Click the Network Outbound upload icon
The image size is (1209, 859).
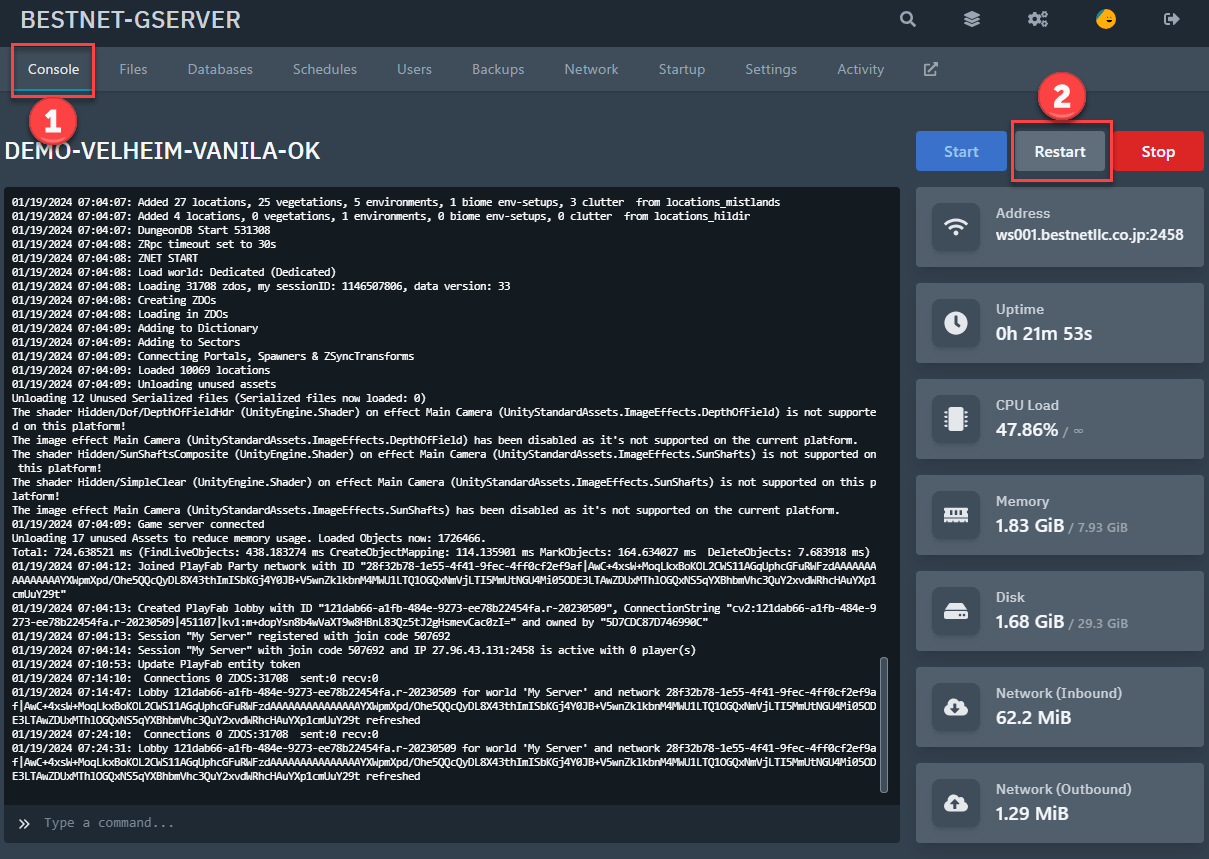tap(956, 802)
